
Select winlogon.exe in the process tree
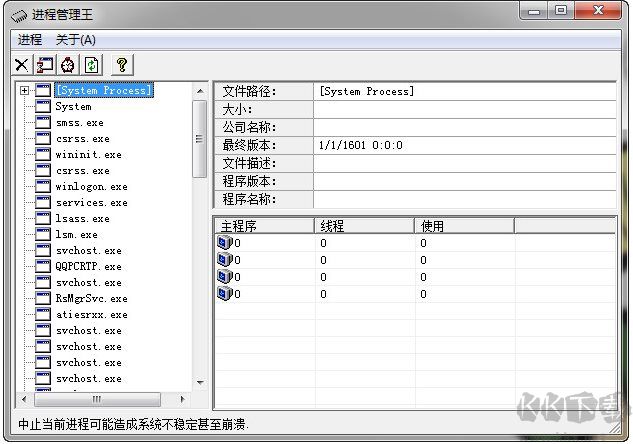(x=92, y=186)
